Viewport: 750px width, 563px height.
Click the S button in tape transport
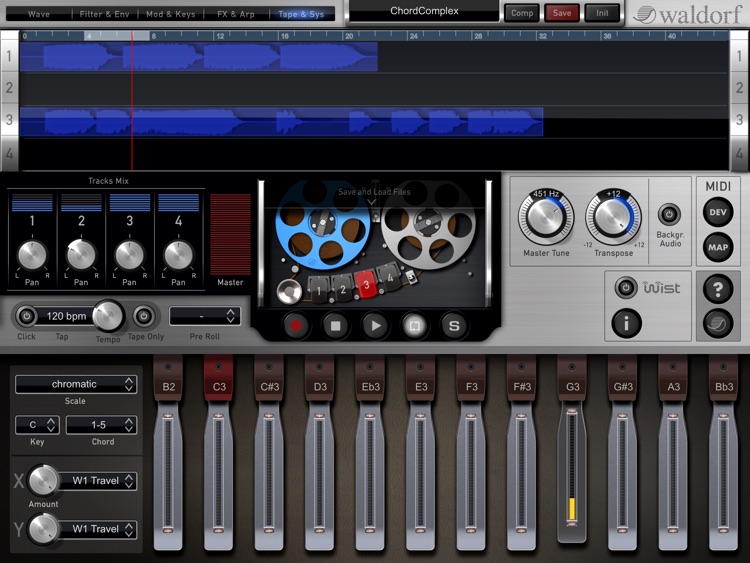point(453,325)
